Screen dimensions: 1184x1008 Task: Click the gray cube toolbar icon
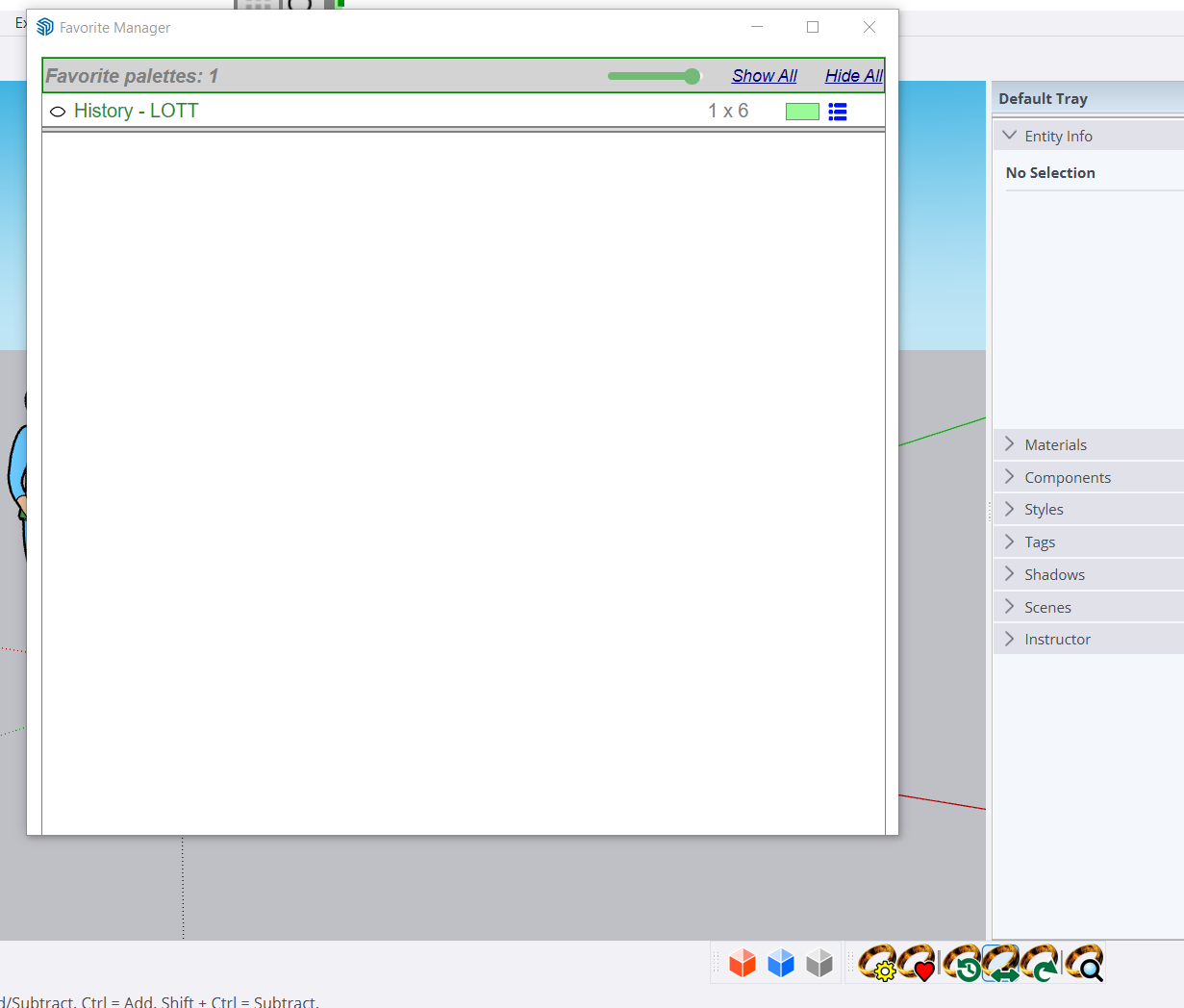(819, 963)
